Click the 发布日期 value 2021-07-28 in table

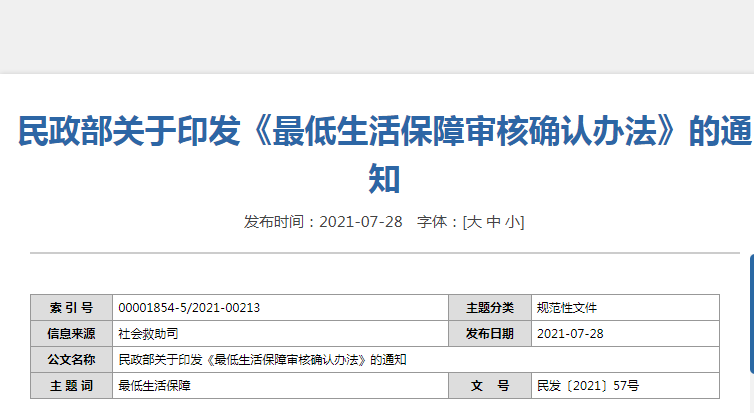coord(570,334)
